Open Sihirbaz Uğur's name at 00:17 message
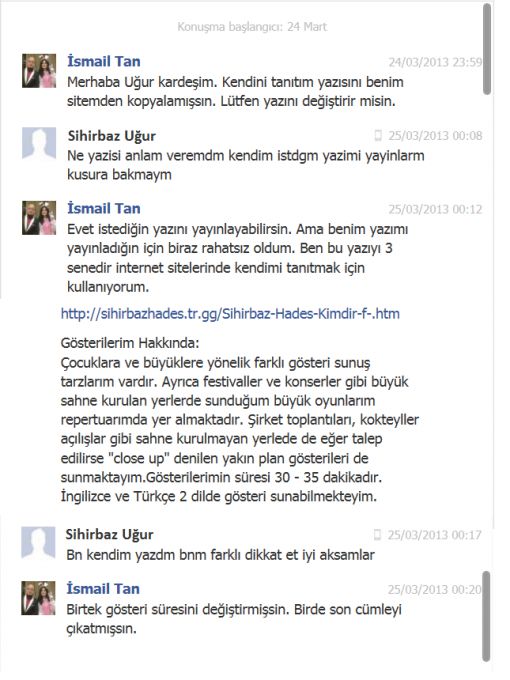This screenshot has width=510, height=680. pyautogui.click(x=109, y=534)
